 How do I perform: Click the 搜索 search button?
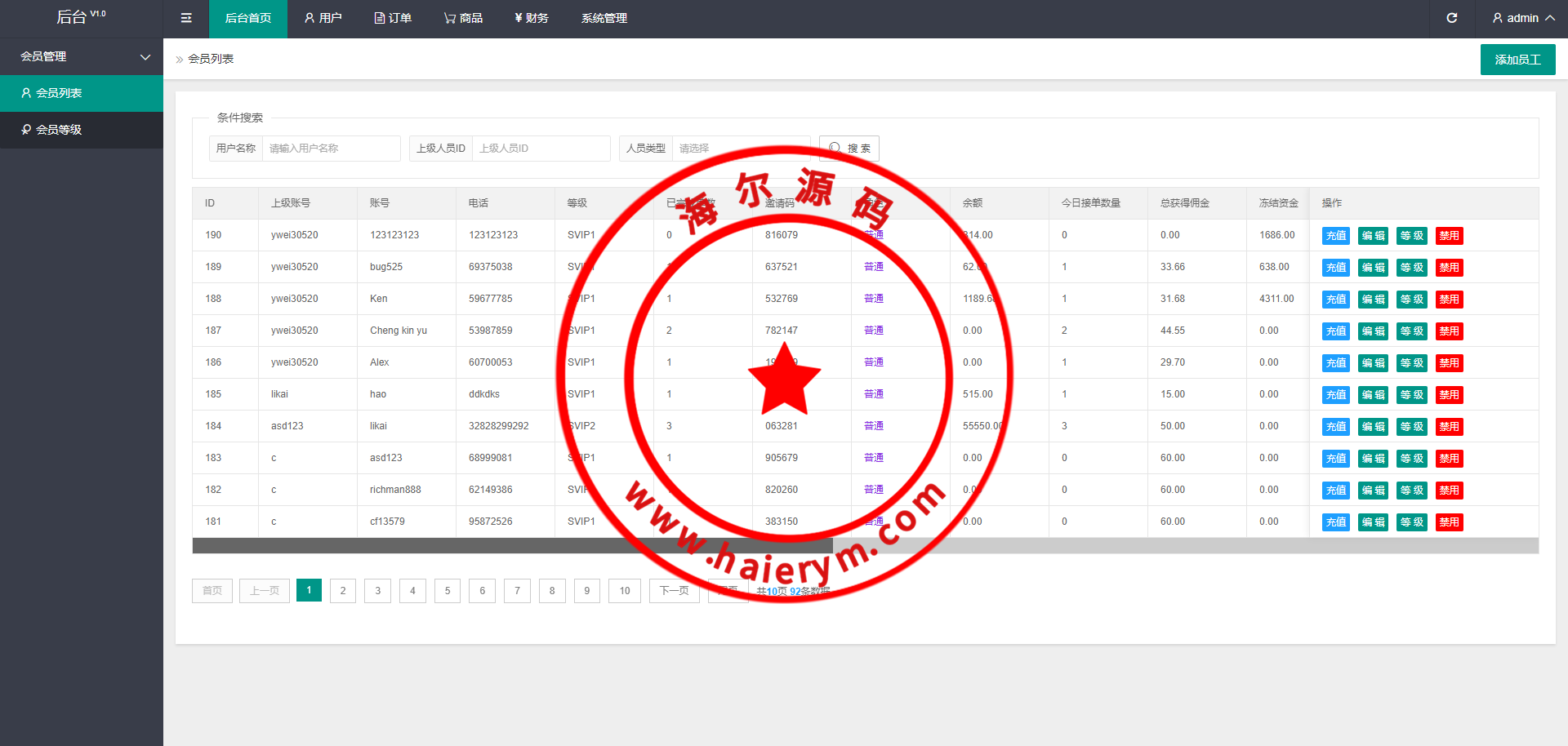click(849, 149)
